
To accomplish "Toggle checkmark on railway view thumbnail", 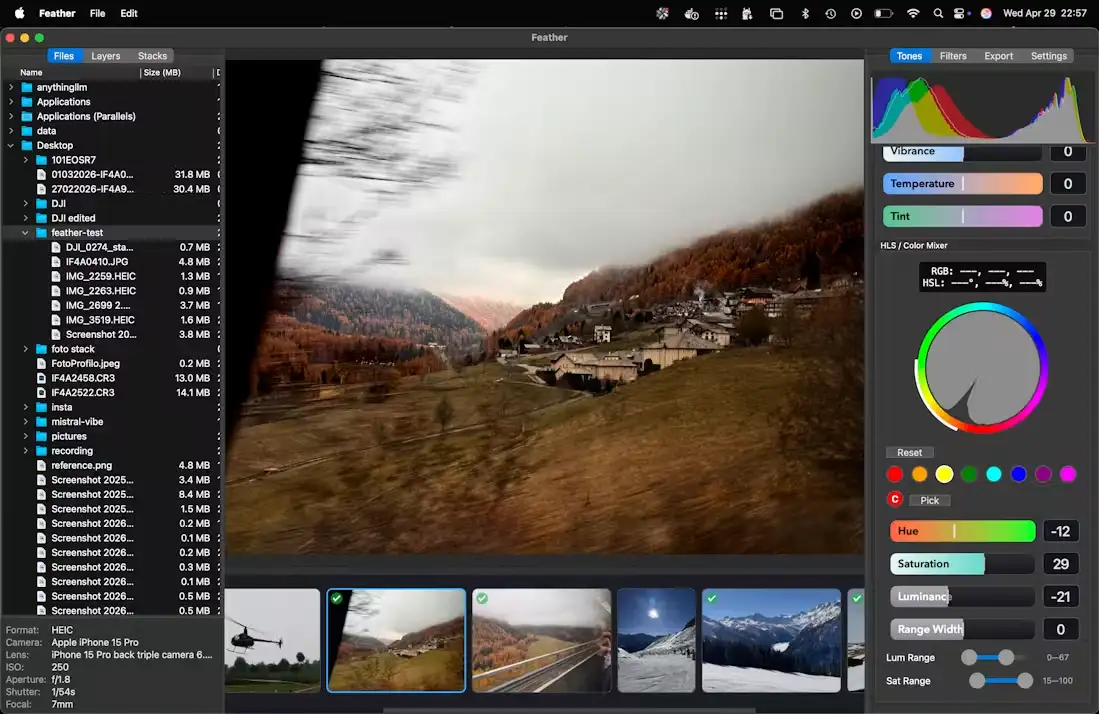I will click(482, 598).
